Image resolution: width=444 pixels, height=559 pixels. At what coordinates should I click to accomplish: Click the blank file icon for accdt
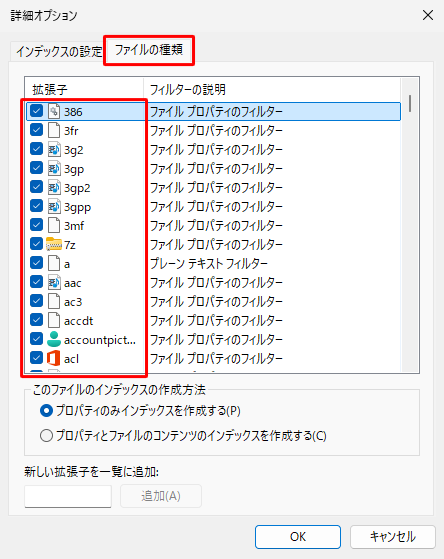[54, 320]
